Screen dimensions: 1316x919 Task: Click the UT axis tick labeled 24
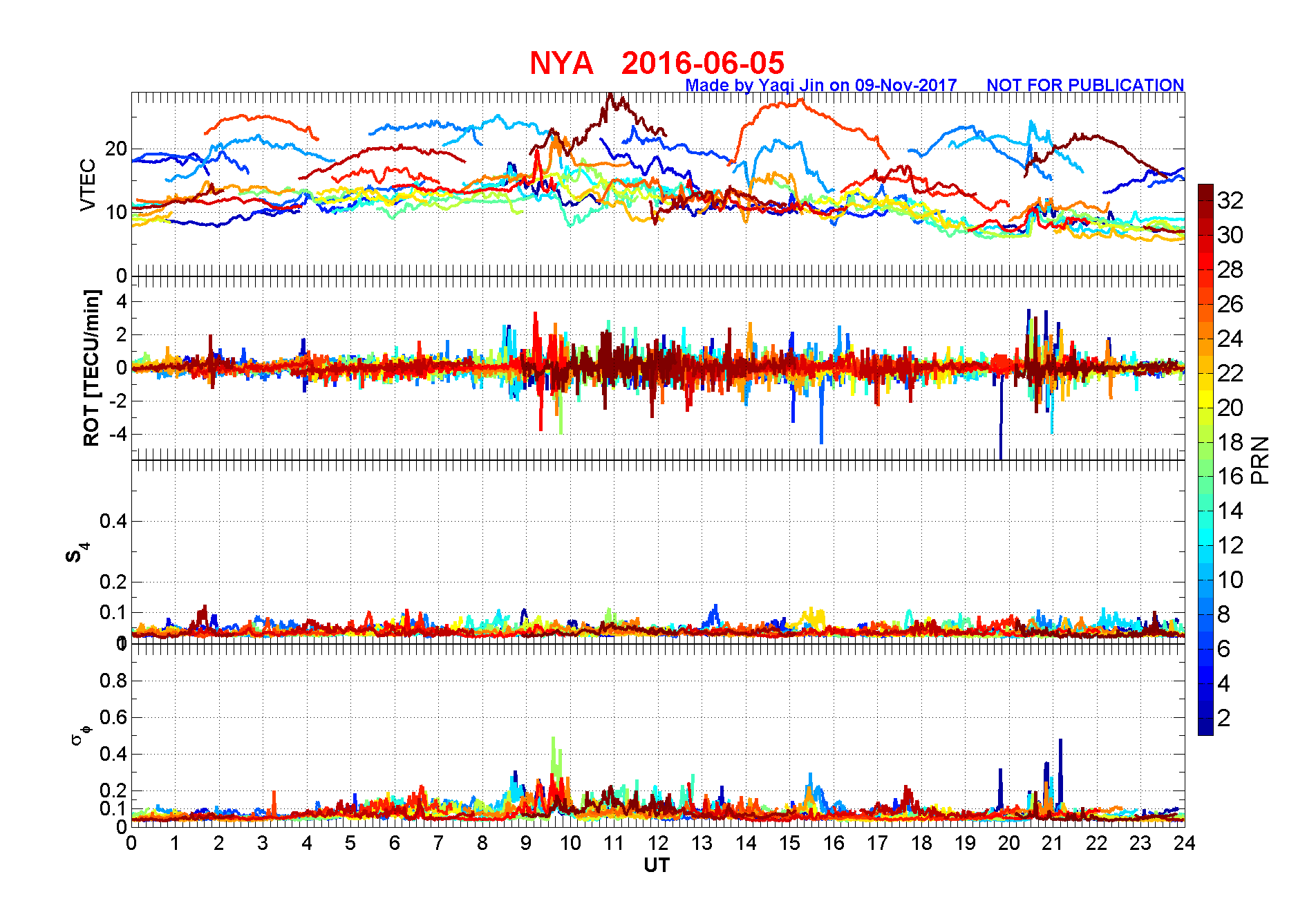[1184, 843]
